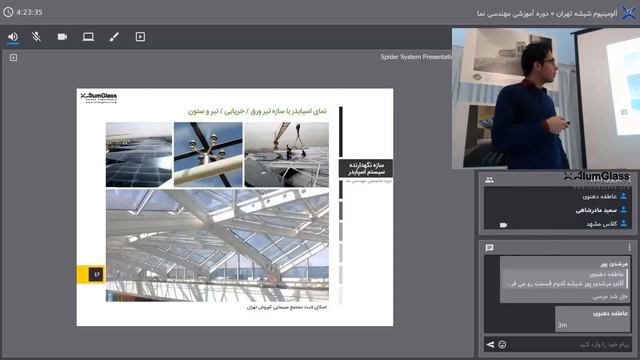640x360 pixels.
Task: Toggle the speaker audio icon
Action: (x=13, y=37)
